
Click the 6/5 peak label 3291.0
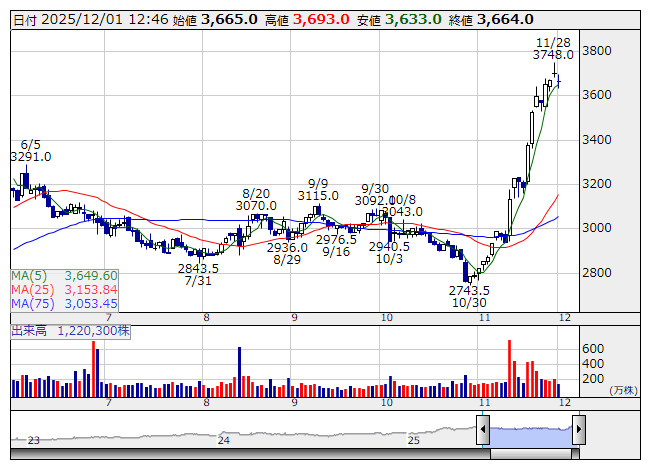30,156
